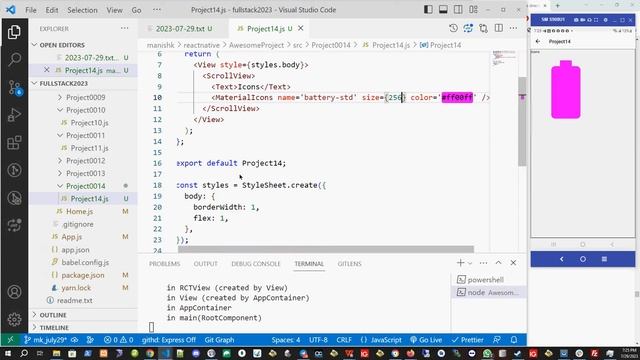Image resolution: width=640 pixels, height=360 pixels.
Task: Open the Windows Start button
Action: click(8, 353)
